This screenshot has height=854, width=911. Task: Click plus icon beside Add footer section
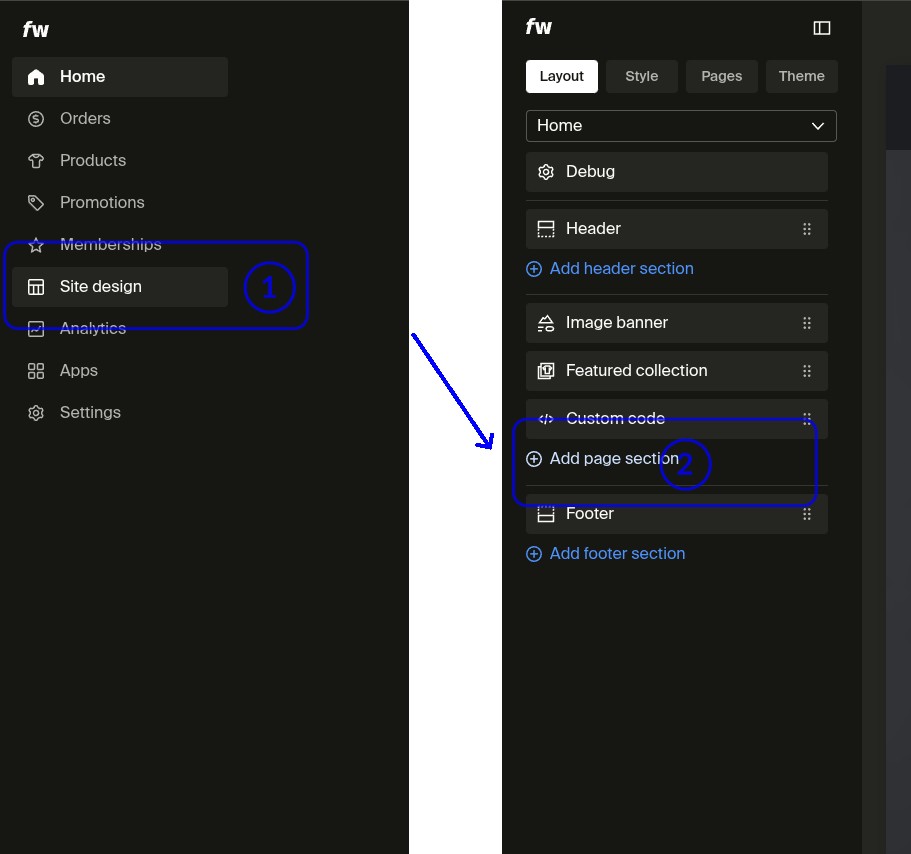coord(534,554)
